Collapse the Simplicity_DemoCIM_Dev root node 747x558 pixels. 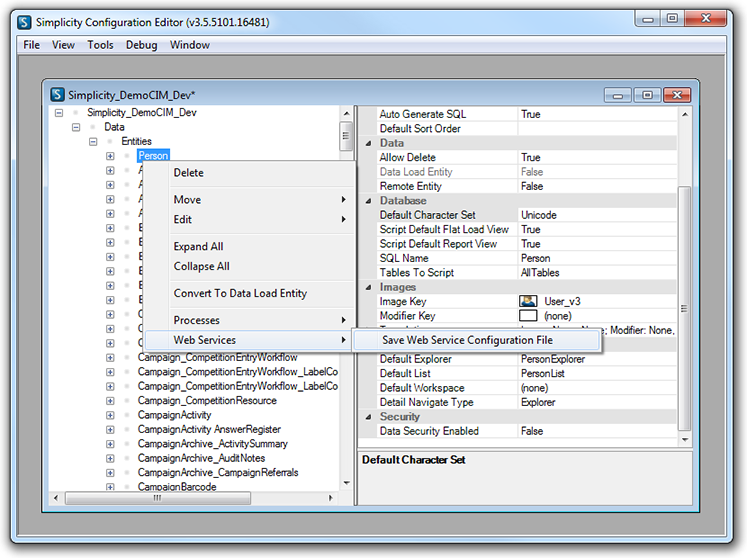pyautogui.click(x=59, y=113)
